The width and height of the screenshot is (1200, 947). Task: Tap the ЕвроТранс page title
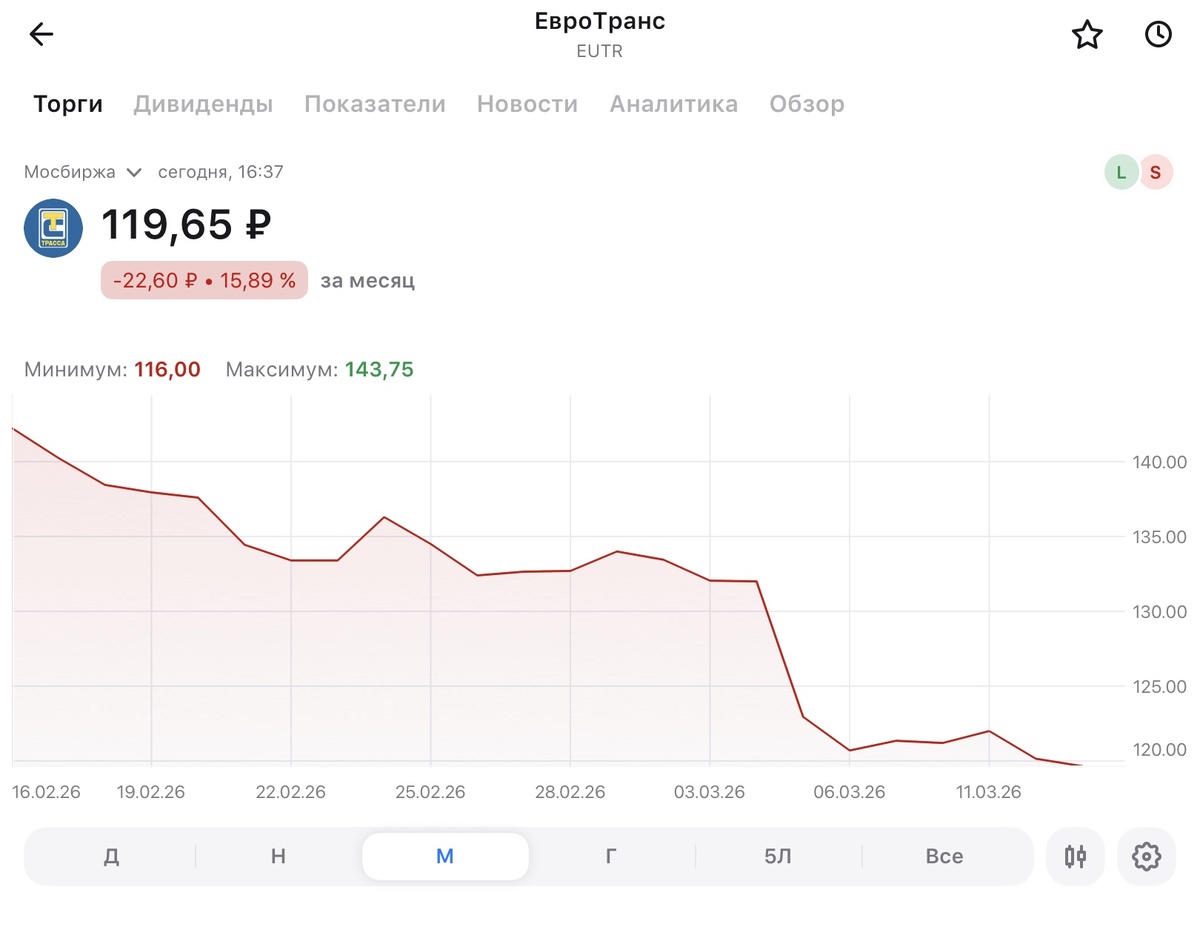pos(600,21)
